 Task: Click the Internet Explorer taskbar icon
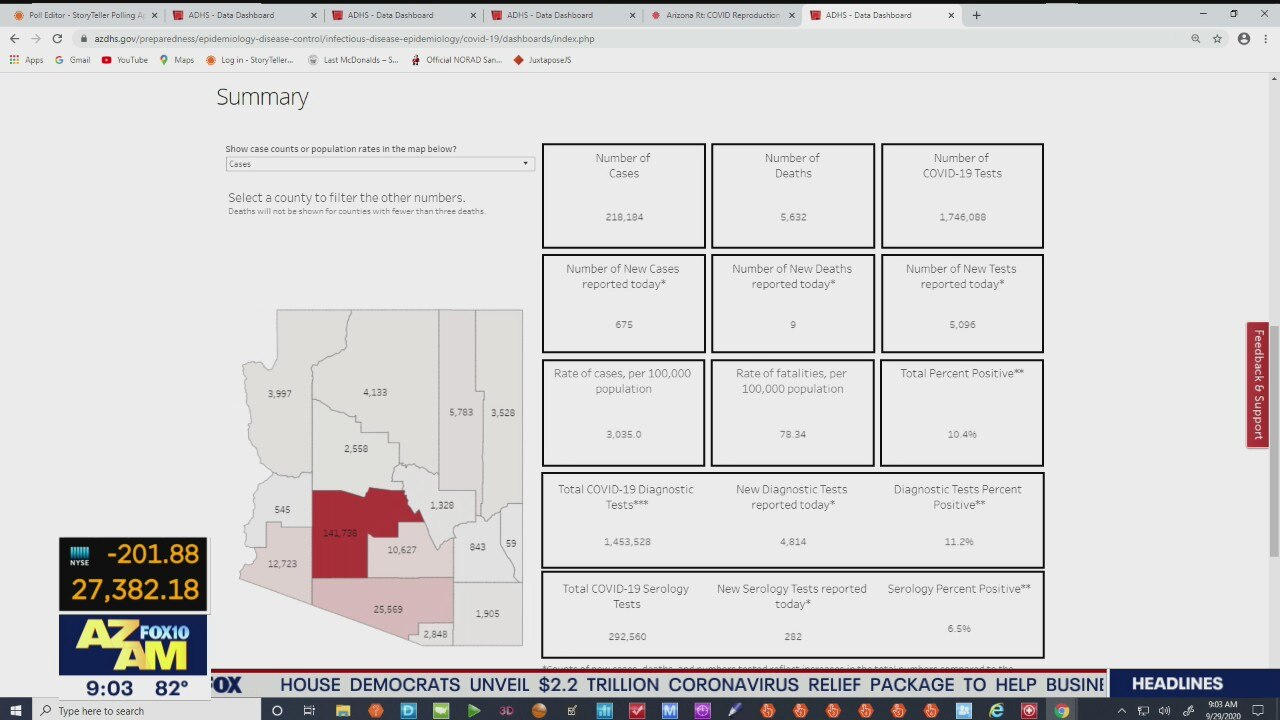tap(996, 711)
